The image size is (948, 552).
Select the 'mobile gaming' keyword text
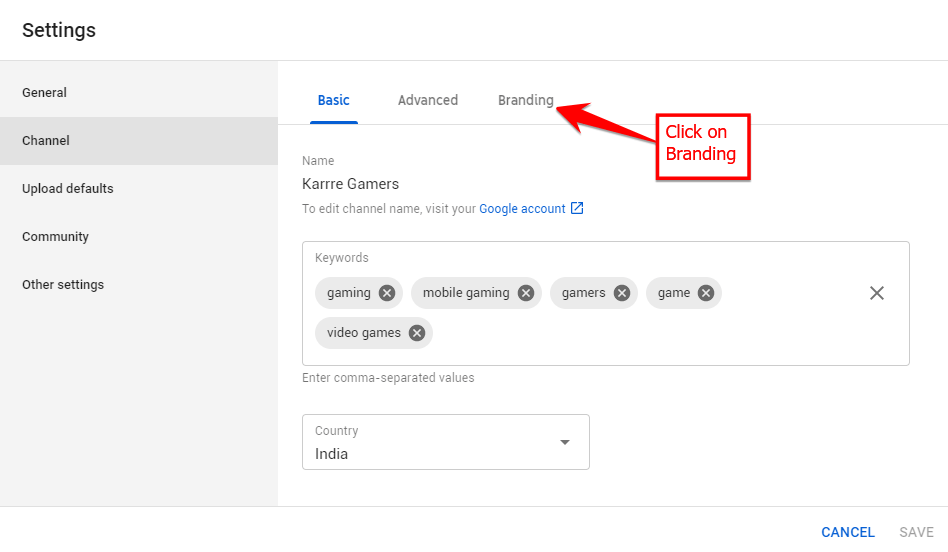(x=466, y=293)
